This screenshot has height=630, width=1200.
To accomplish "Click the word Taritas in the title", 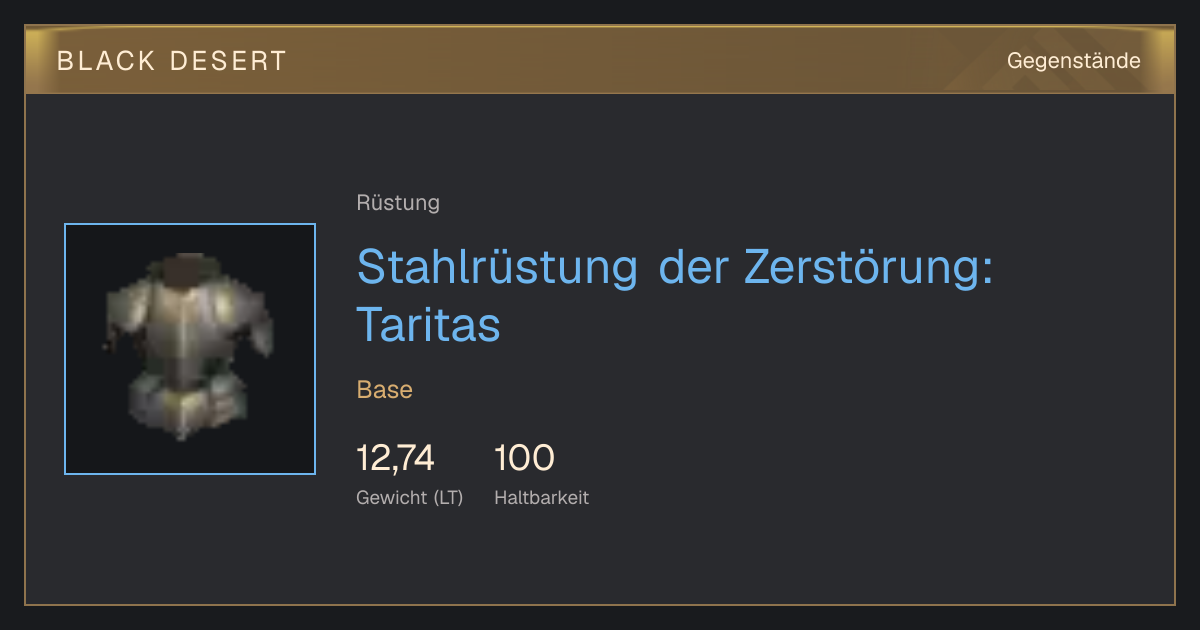I will coord(428,324).
